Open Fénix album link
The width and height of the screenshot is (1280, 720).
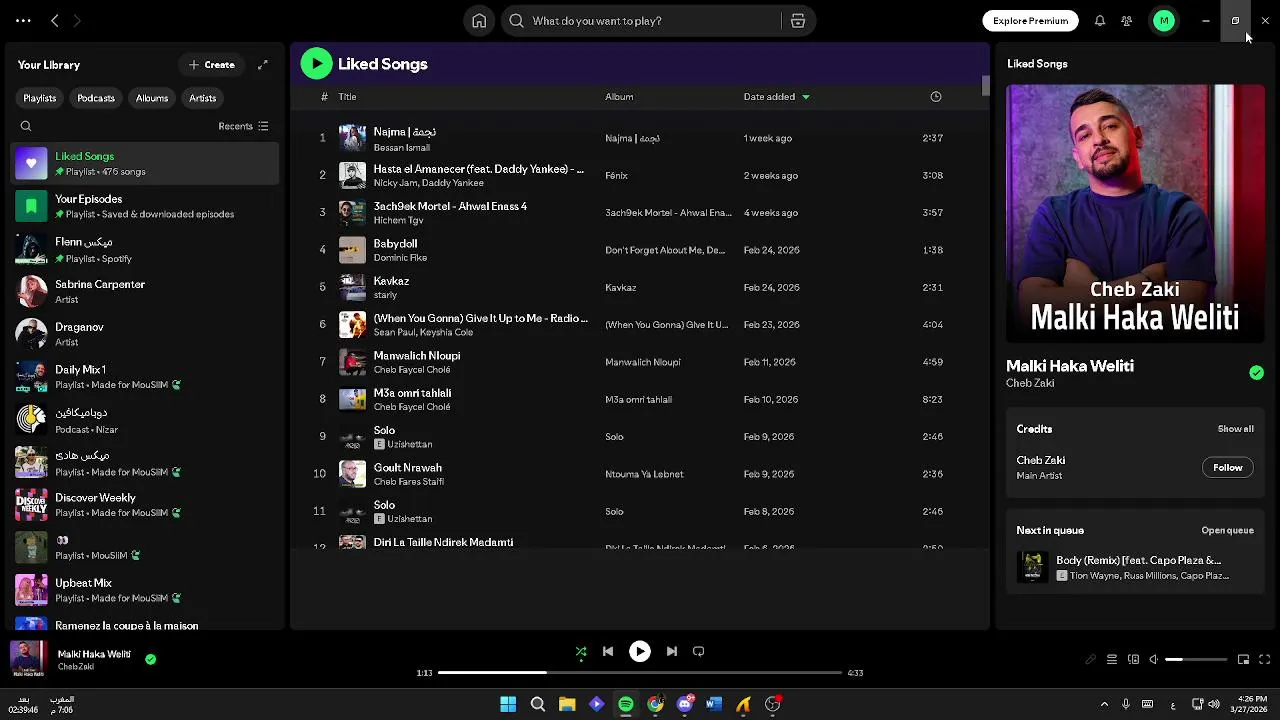[x=616, y=176]
